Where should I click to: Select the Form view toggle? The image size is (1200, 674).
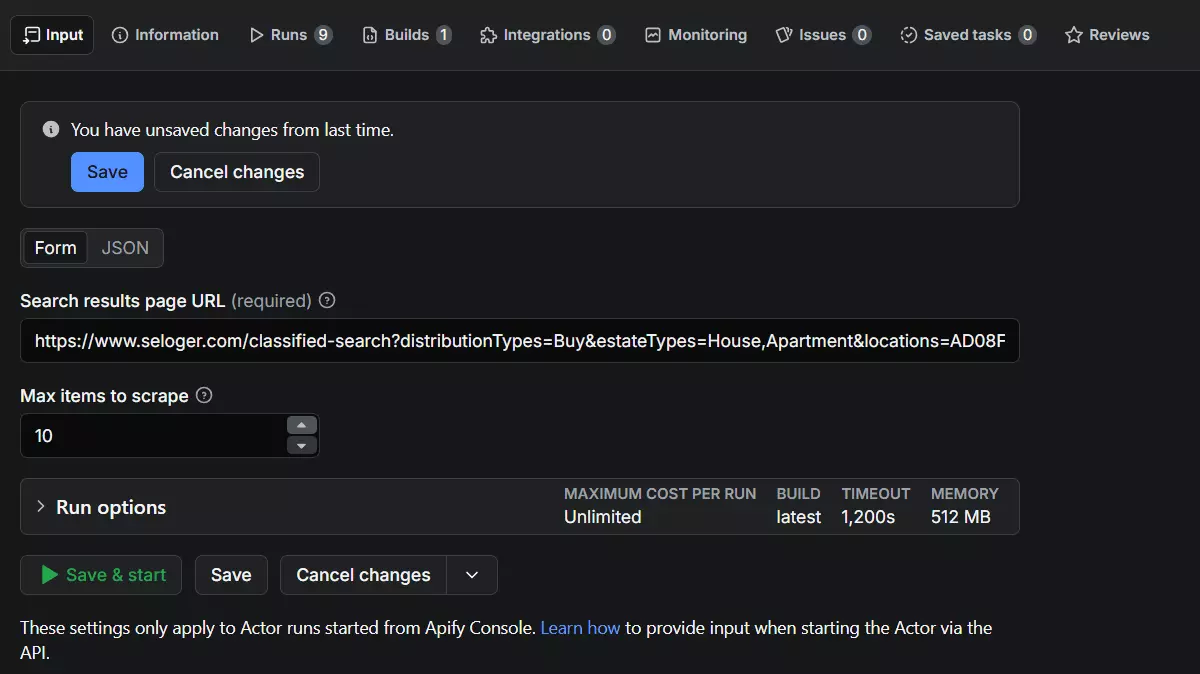tap(55, 248)
